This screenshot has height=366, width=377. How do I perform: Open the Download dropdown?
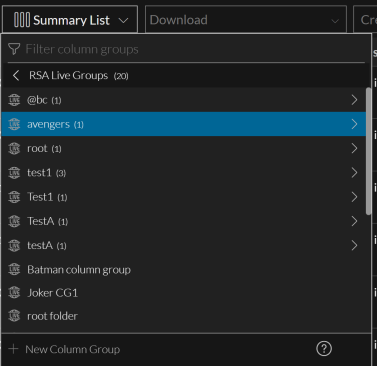point(246,20)
